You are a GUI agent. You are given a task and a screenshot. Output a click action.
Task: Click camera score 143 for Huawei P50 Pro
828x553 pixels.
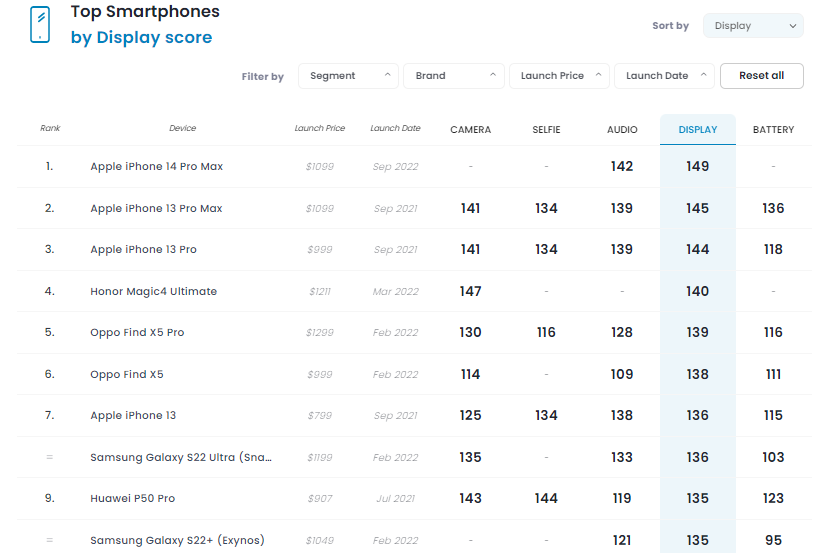(470, 498)
